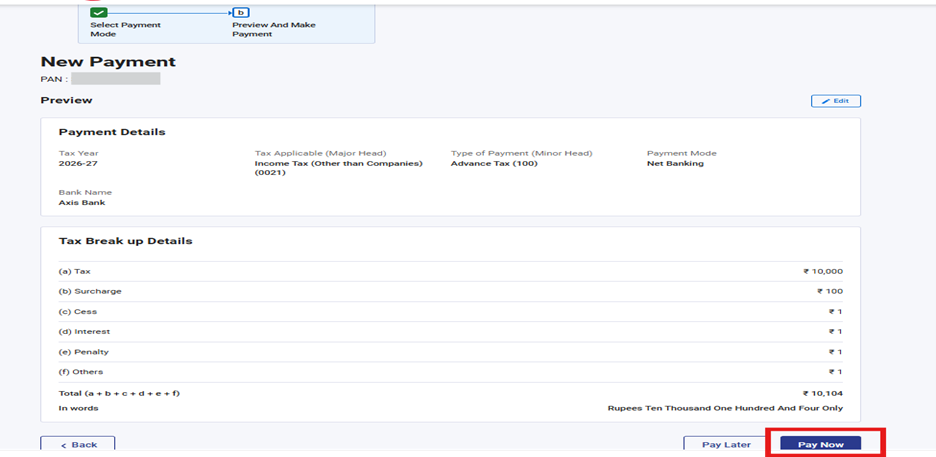The width and height of the screenshot is (936, 457).
Task: Click the total amount ₹ 10,104
Action: 822,393
